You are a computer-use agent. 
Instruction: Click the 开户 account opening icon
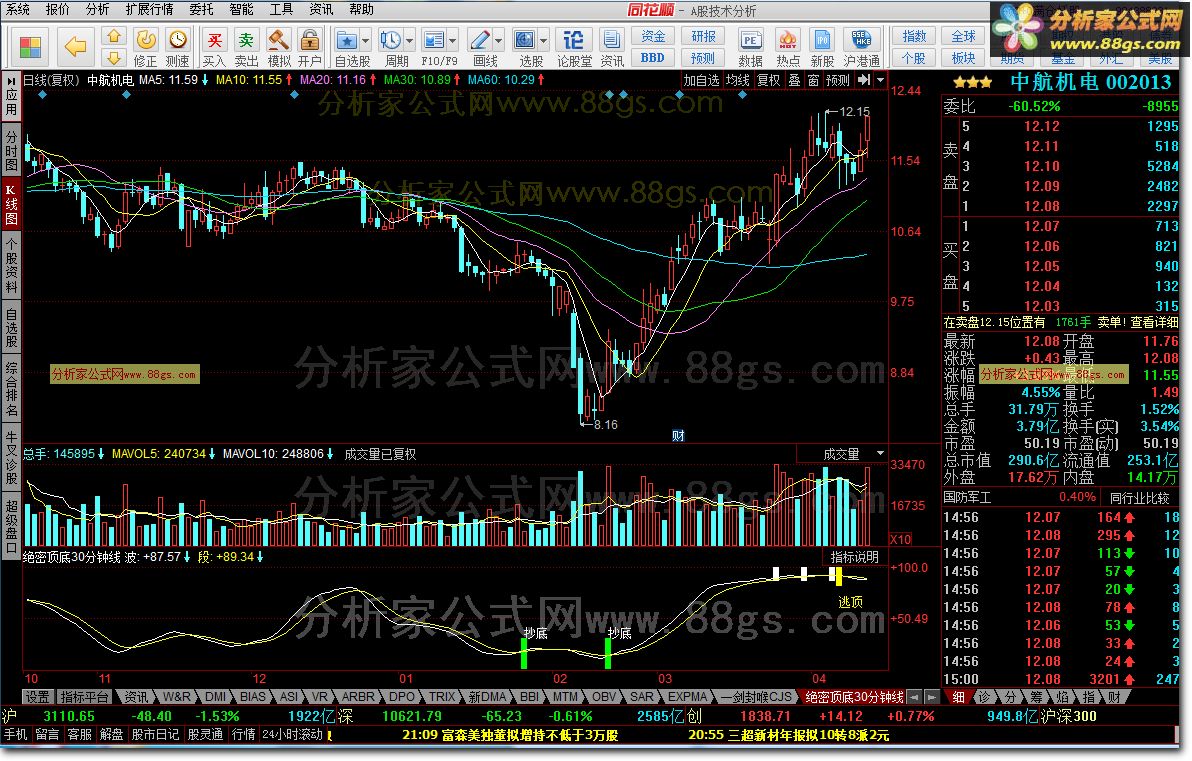point(309,48)
